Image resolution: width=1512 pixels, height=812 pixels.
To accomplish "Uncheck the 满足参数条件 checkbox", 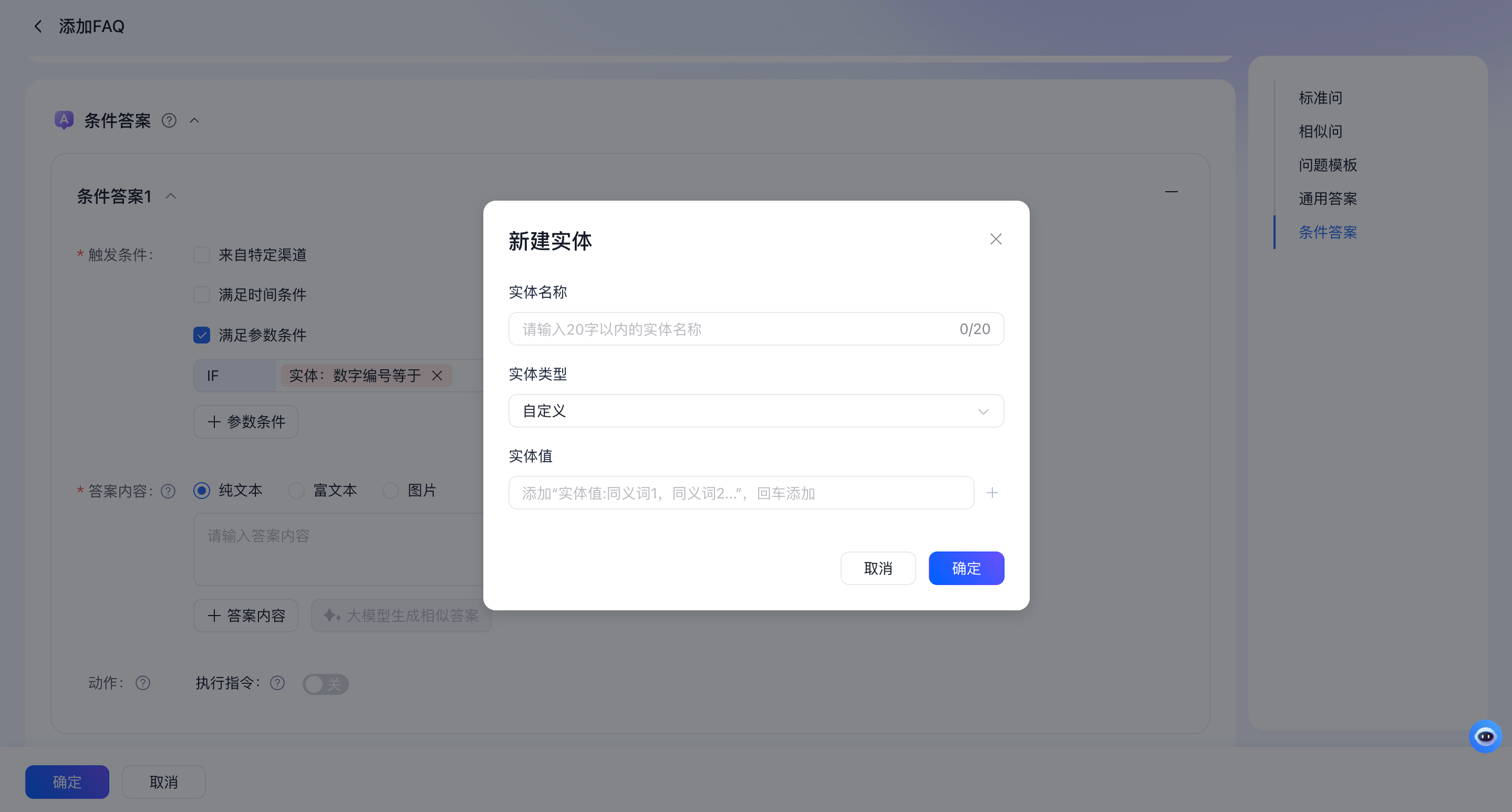I will (x=202, y=335).
